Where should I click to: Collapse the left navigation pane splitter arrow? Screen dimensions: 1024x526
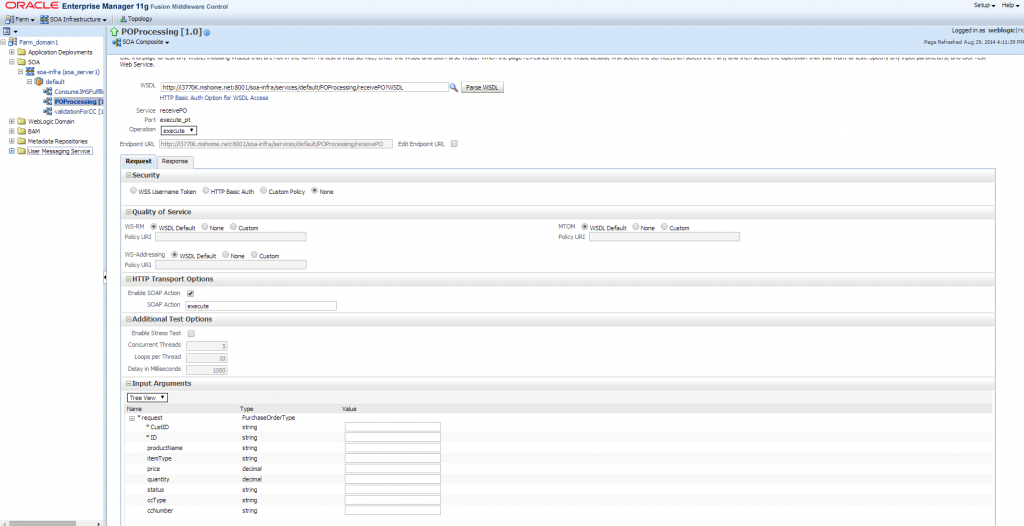coord(104,278)
